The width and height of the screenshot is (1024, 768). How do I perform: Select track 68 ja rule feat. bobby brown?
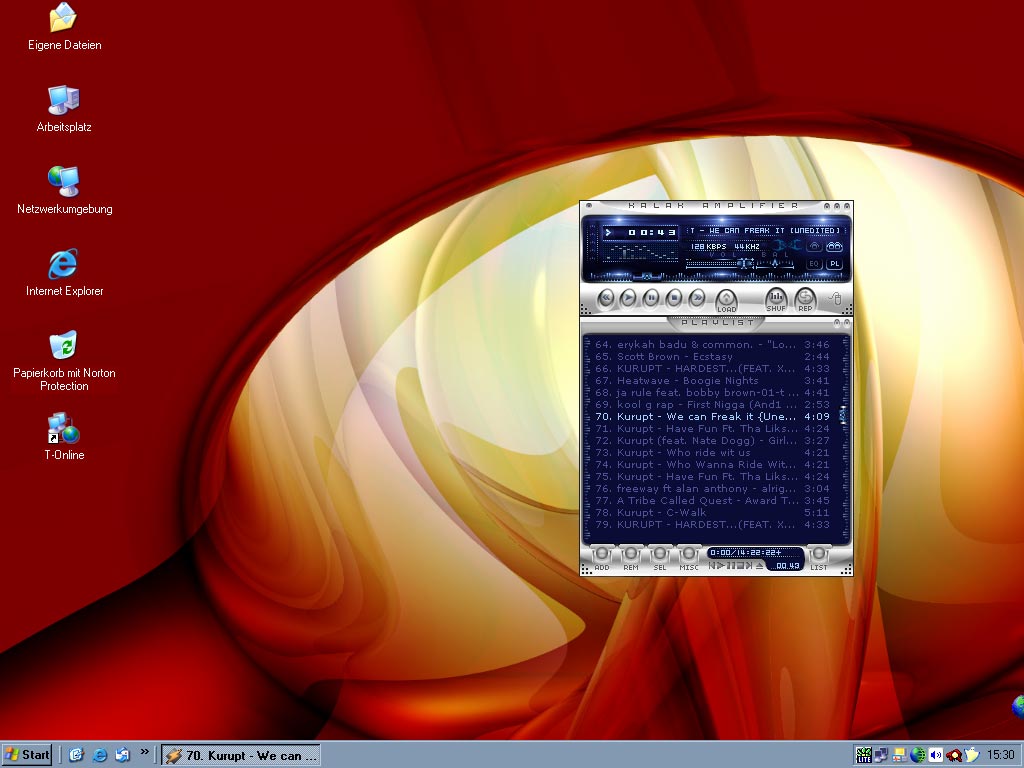[712, 392]
